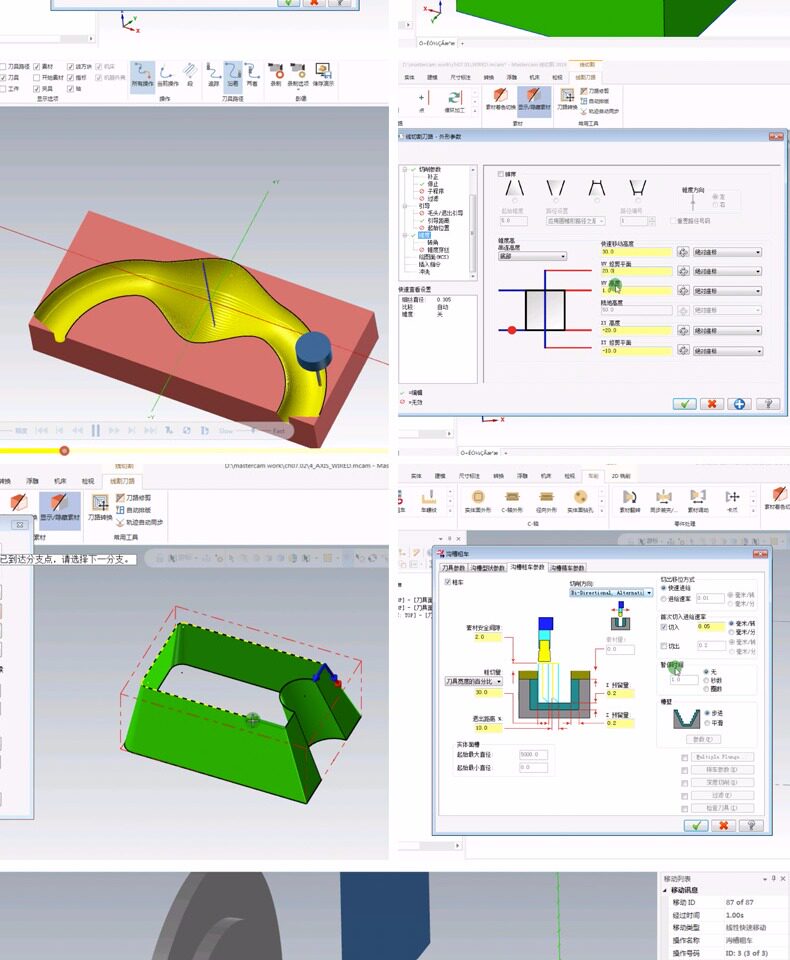Click 重新加工 refresh icon in top-right ribbon

454,102
